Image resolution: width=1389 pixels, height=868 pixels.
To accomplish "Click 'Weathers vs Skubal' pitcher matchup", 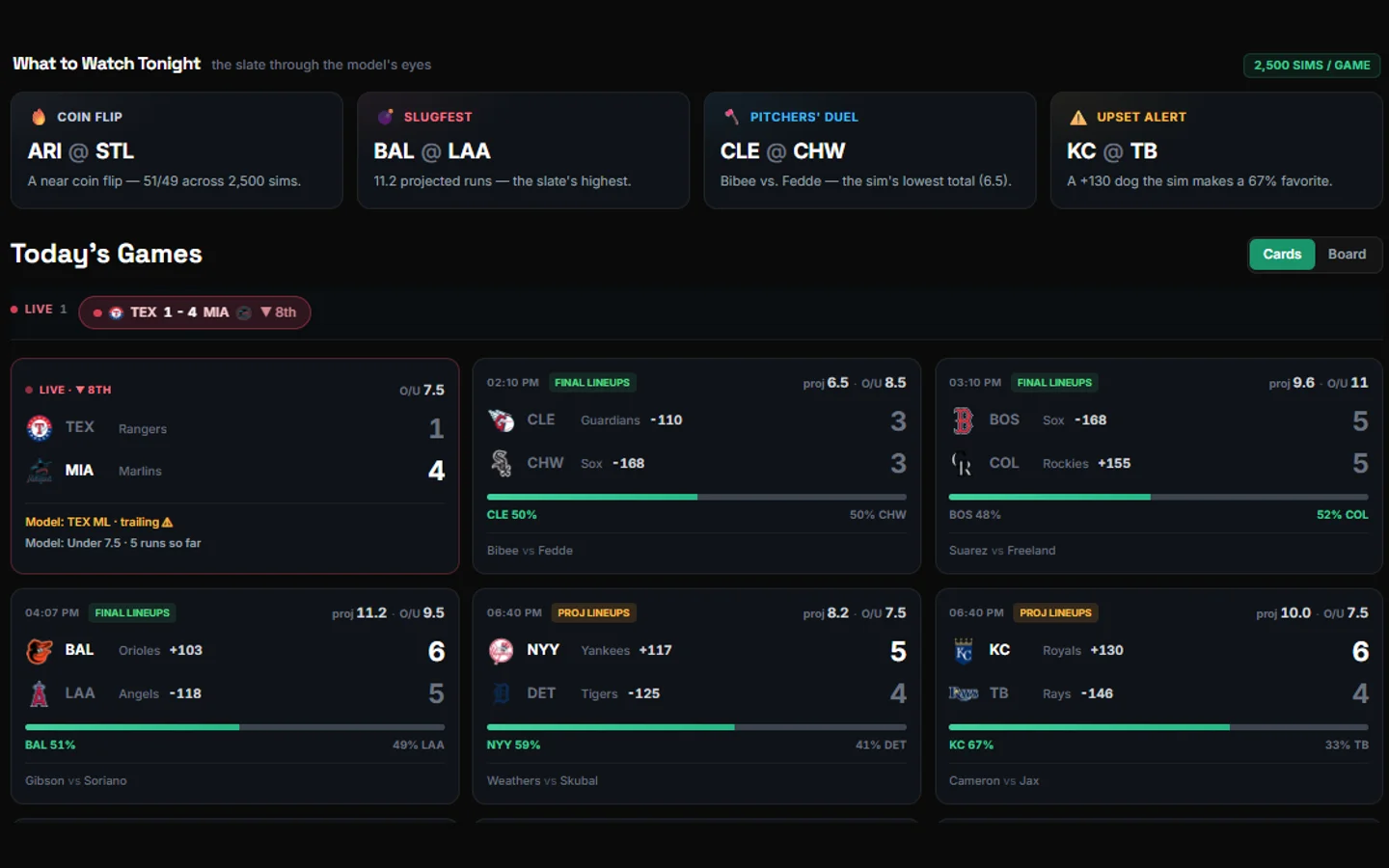I will (542, 781).
